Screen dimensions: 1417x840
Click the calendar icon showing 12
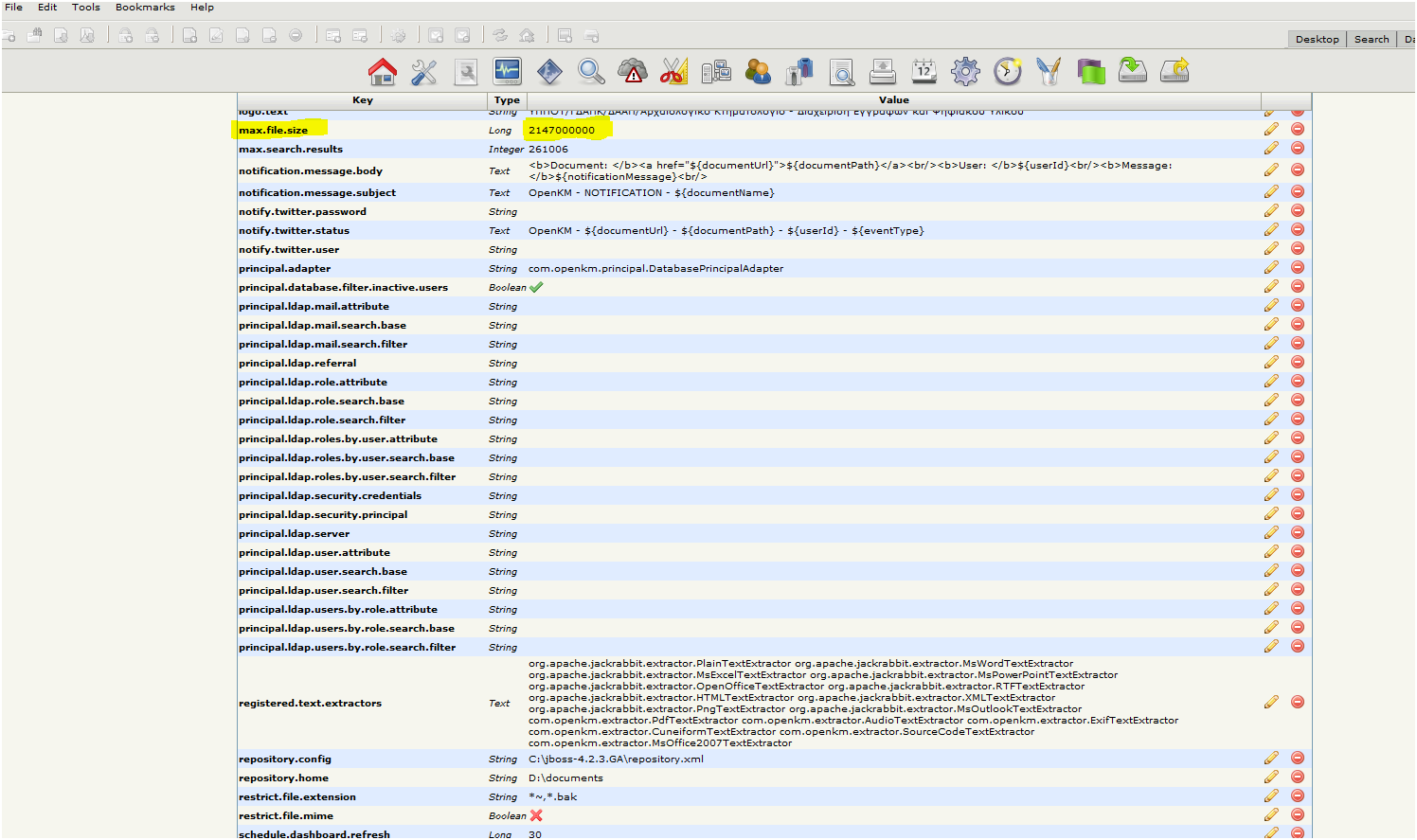pos(924,72)
